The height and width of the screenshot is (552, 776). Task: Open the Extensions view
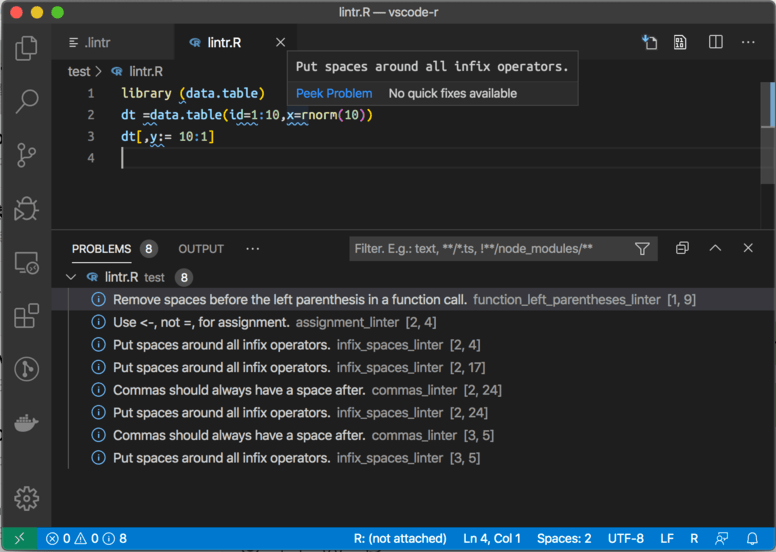(x=26, y=316)
